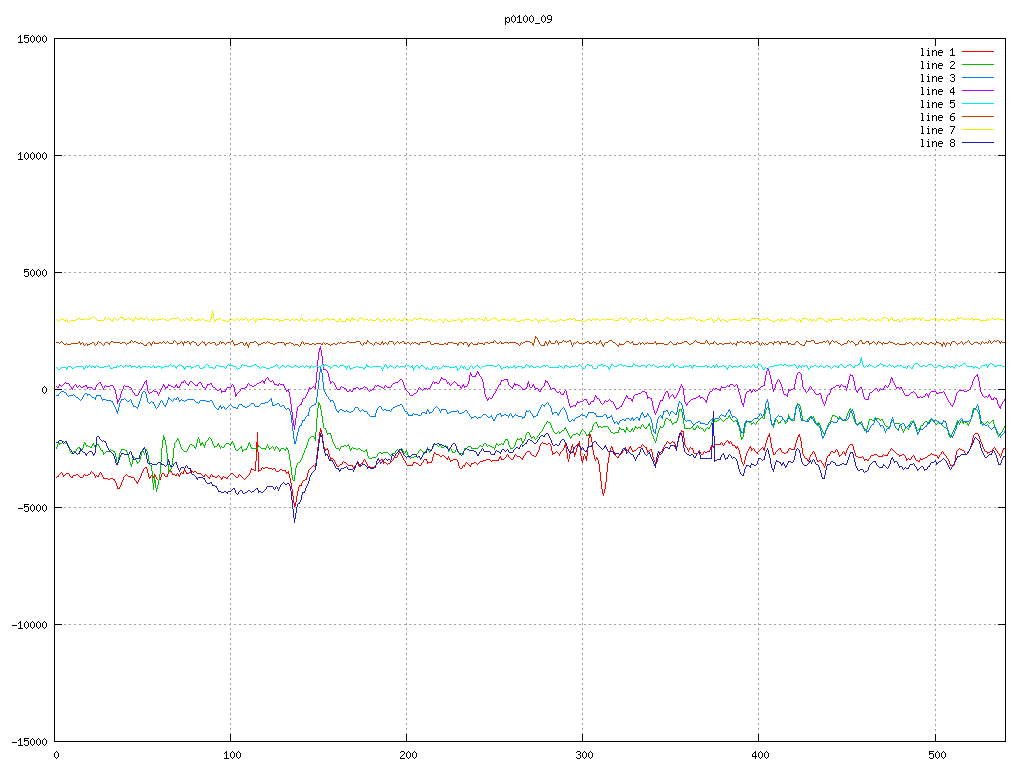
Task: Select the "line 6" legend label
Action: click(937, 117)
